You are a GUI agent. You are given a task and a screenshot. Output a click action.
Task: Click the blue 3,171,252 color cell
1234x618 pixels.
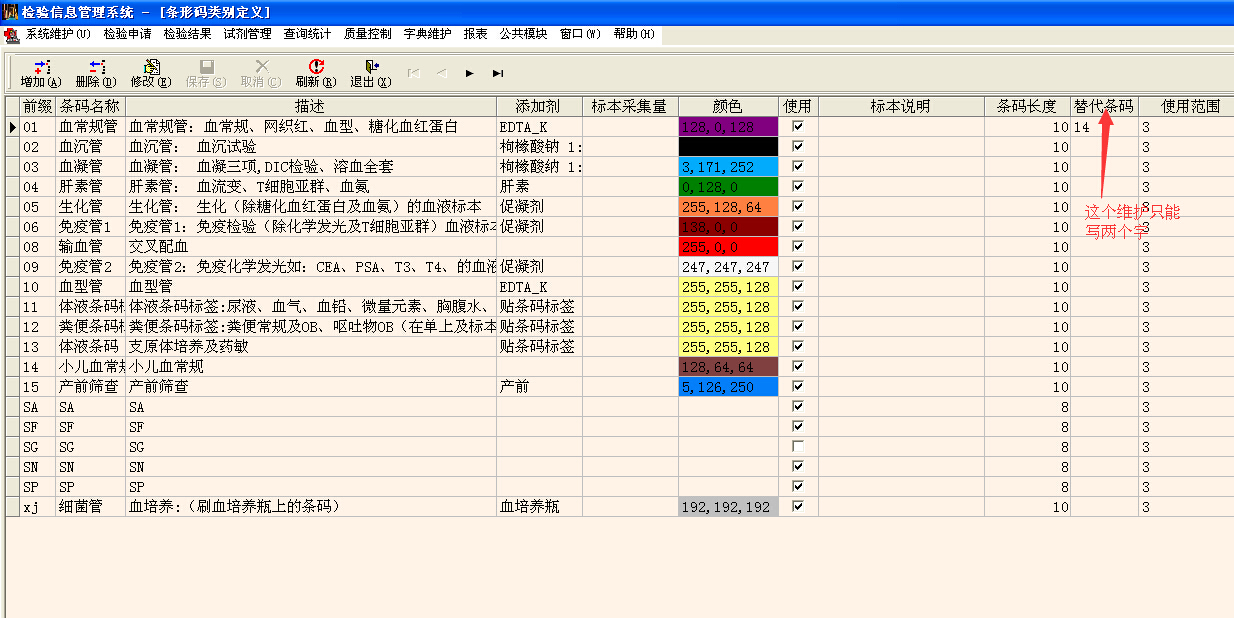(x=728, y=167)
